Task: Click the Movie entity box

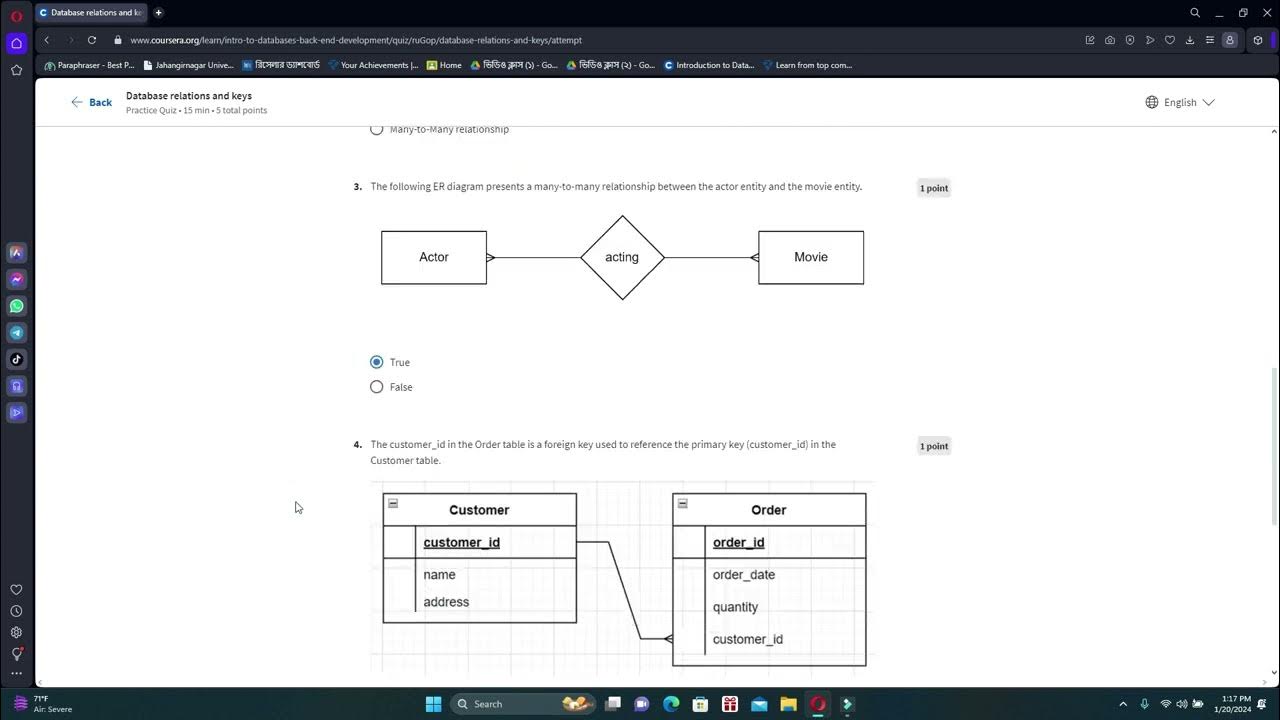Action: (811, 257)
